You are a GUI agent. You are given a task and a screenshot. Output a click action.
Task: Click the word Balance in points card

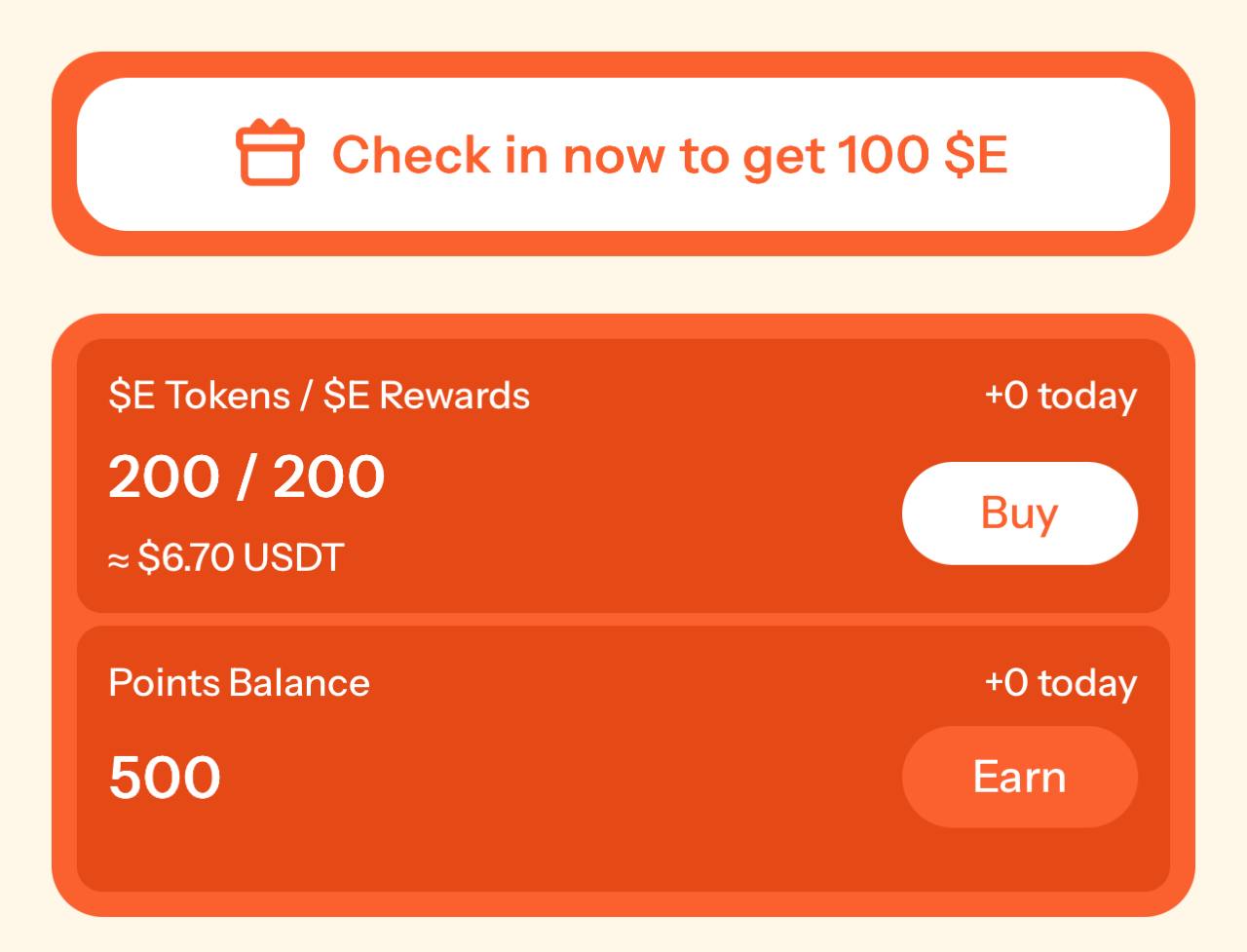coord(300,682)
